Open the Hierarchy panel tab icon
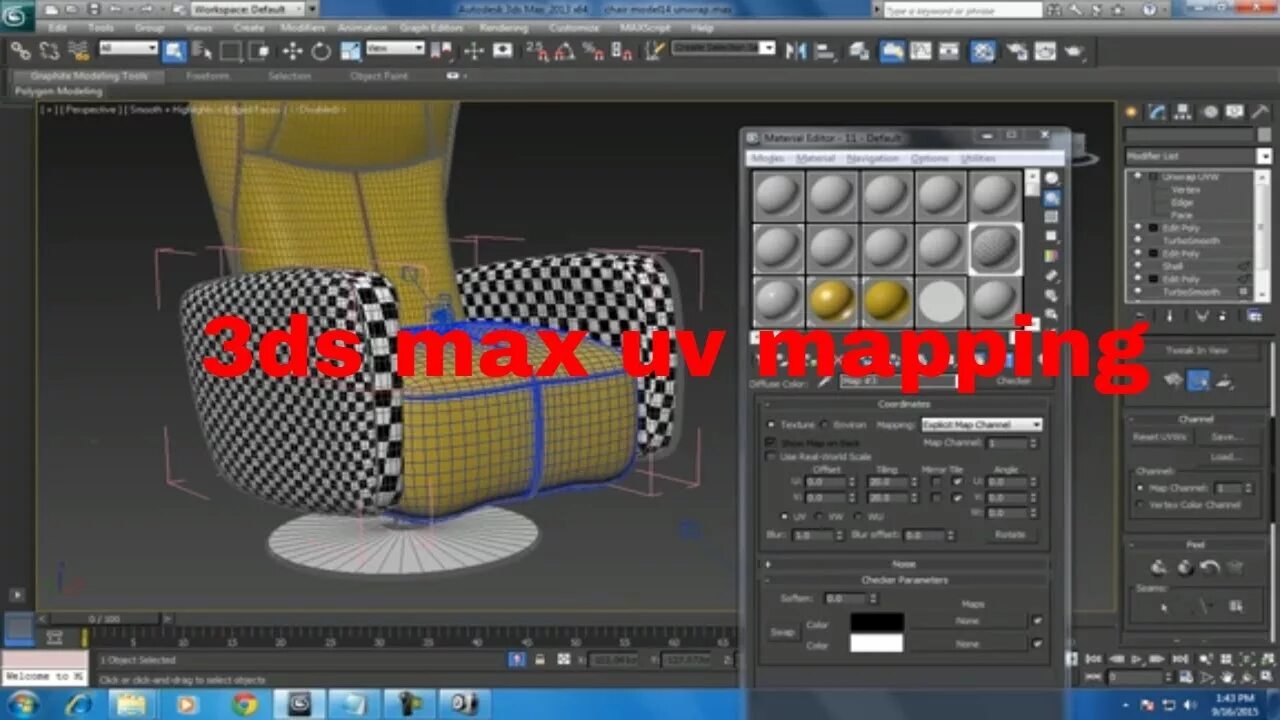This screenshot has height=720, width=1280. (1183, 112)
